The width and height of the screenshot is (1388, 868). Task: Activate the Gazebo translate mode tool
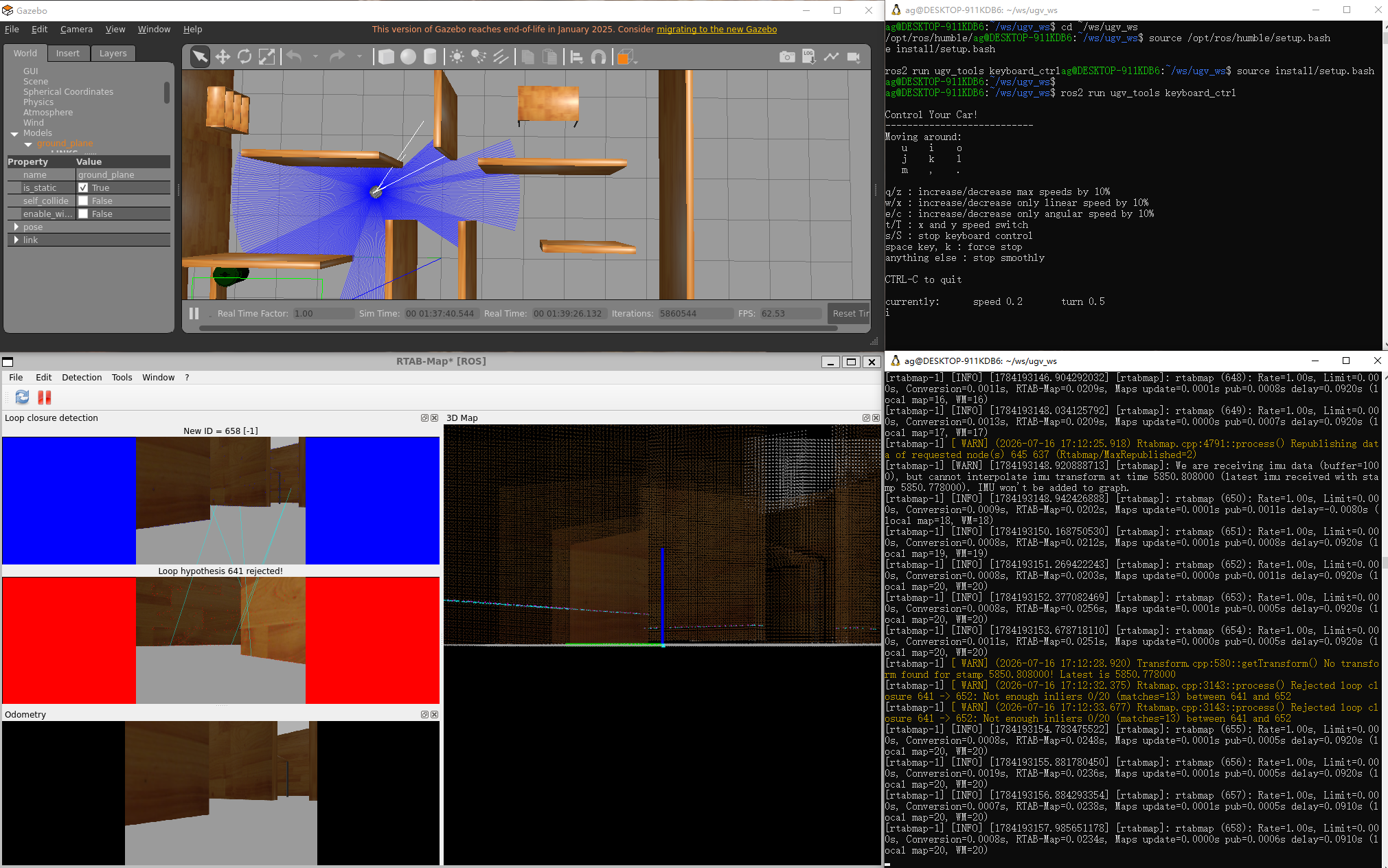coord(223,57)
